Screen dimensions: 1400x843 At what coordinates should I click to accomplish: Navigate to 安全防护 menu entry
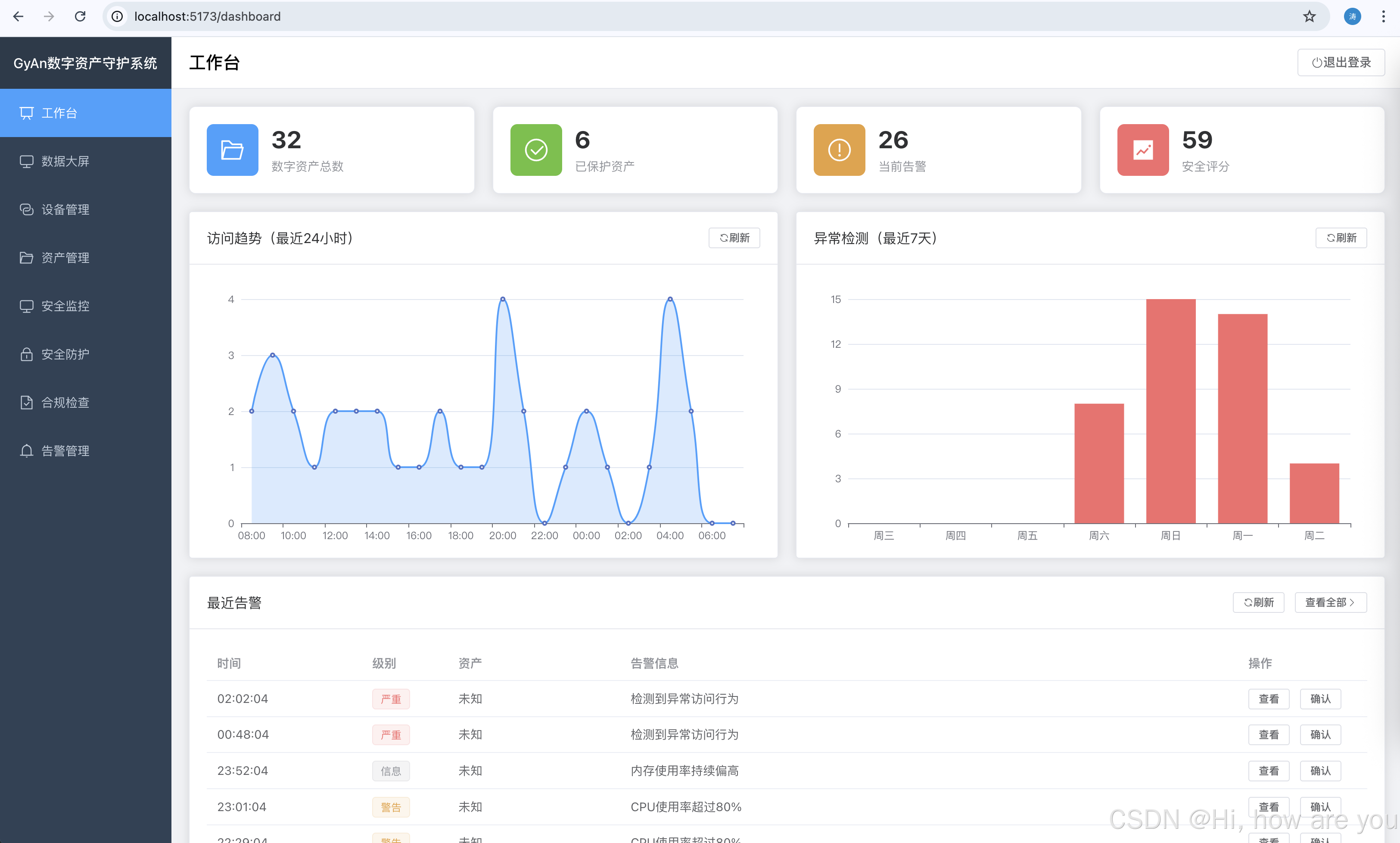(65, 354)
